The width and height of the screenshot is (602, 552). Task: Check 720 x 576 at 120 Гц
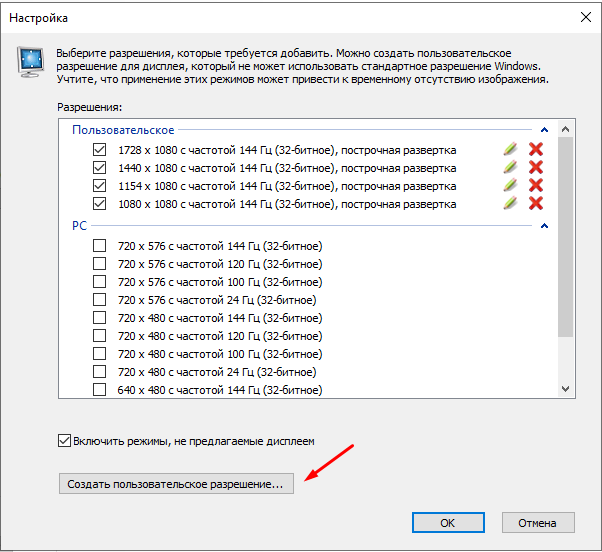(99, 264)
